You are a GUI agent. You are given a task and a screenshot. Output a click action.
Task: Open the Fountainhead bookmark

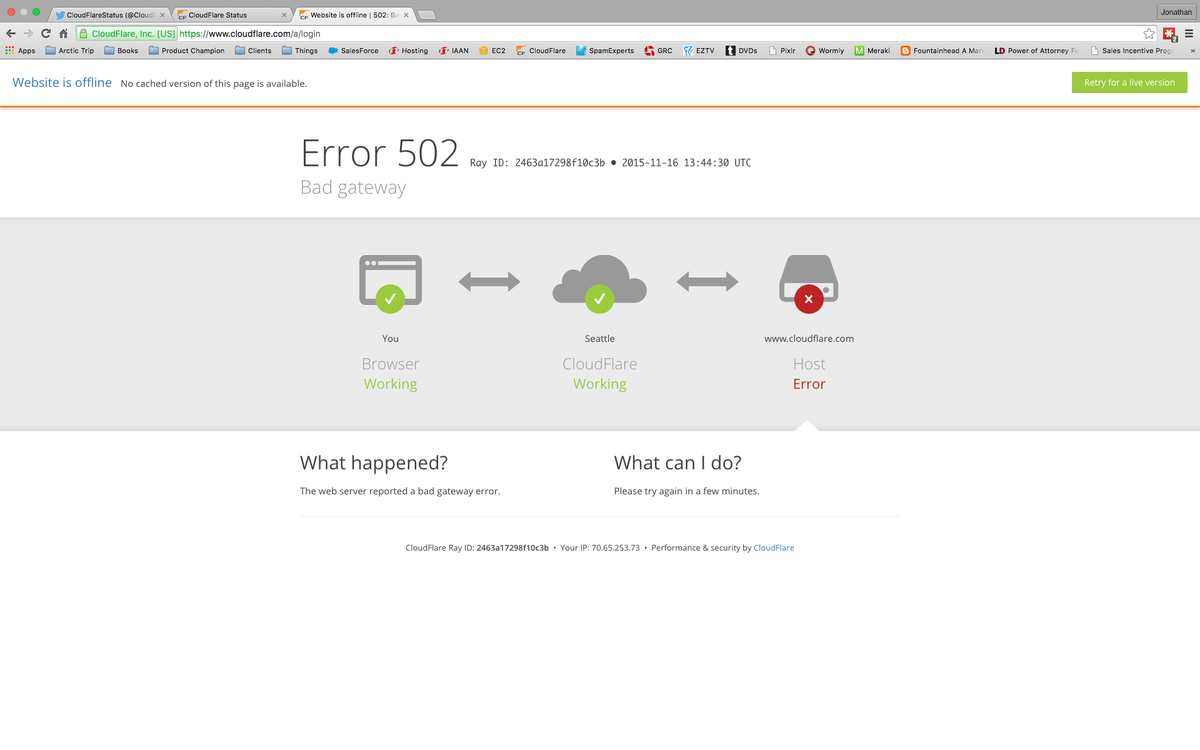point(942,50)
